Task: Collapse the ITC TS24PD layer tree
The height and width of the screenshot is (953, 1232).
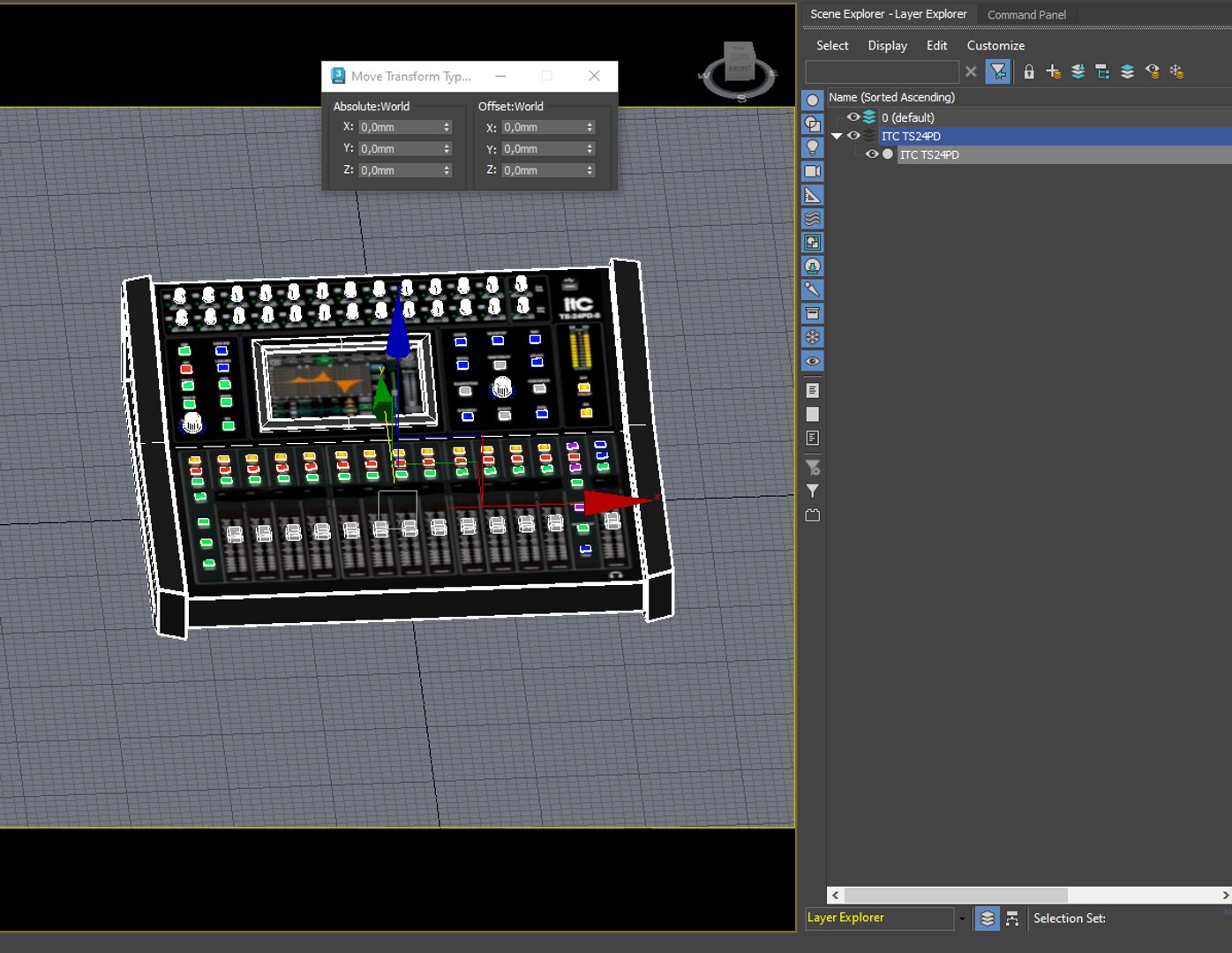Action: pos(837,136)
